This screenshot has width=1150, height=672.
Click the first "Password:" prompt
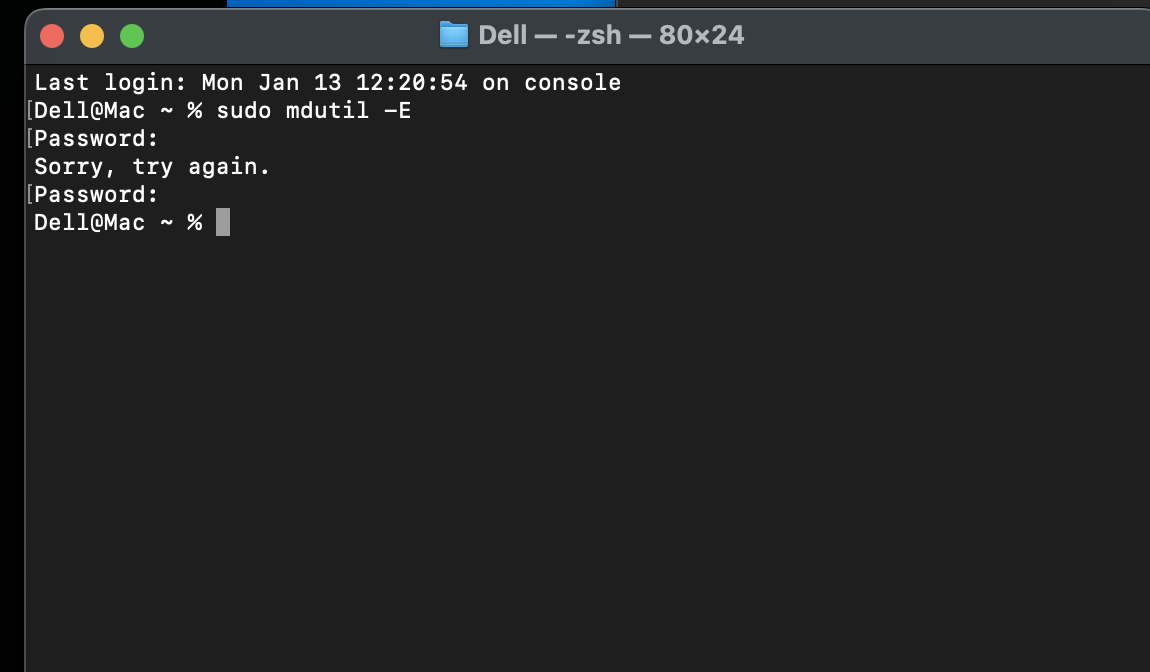click(x=97, y=139)
